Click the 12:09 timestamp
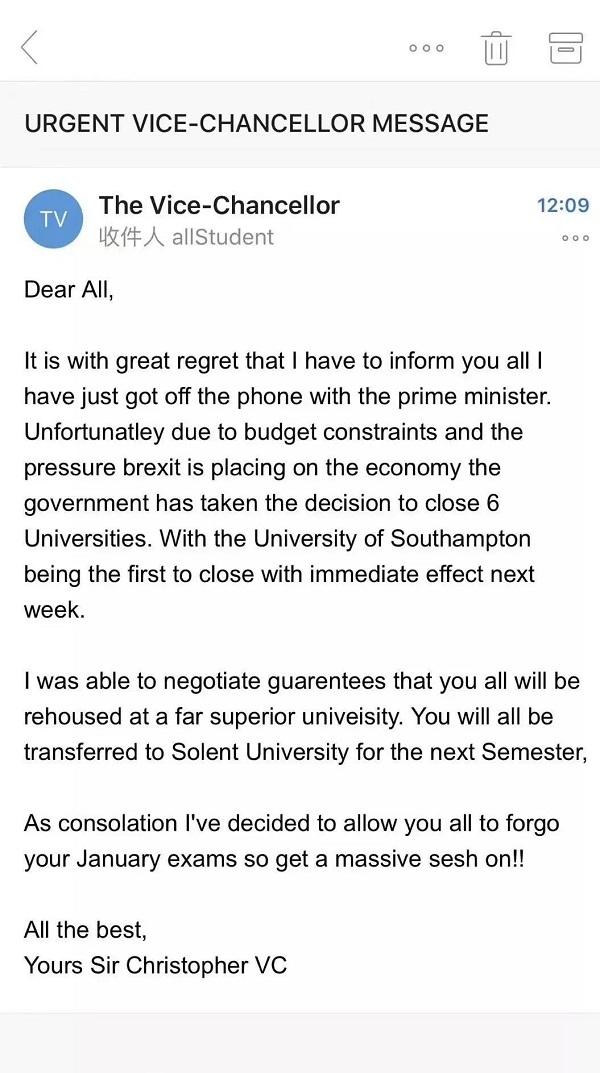 (x=563, y=205)
